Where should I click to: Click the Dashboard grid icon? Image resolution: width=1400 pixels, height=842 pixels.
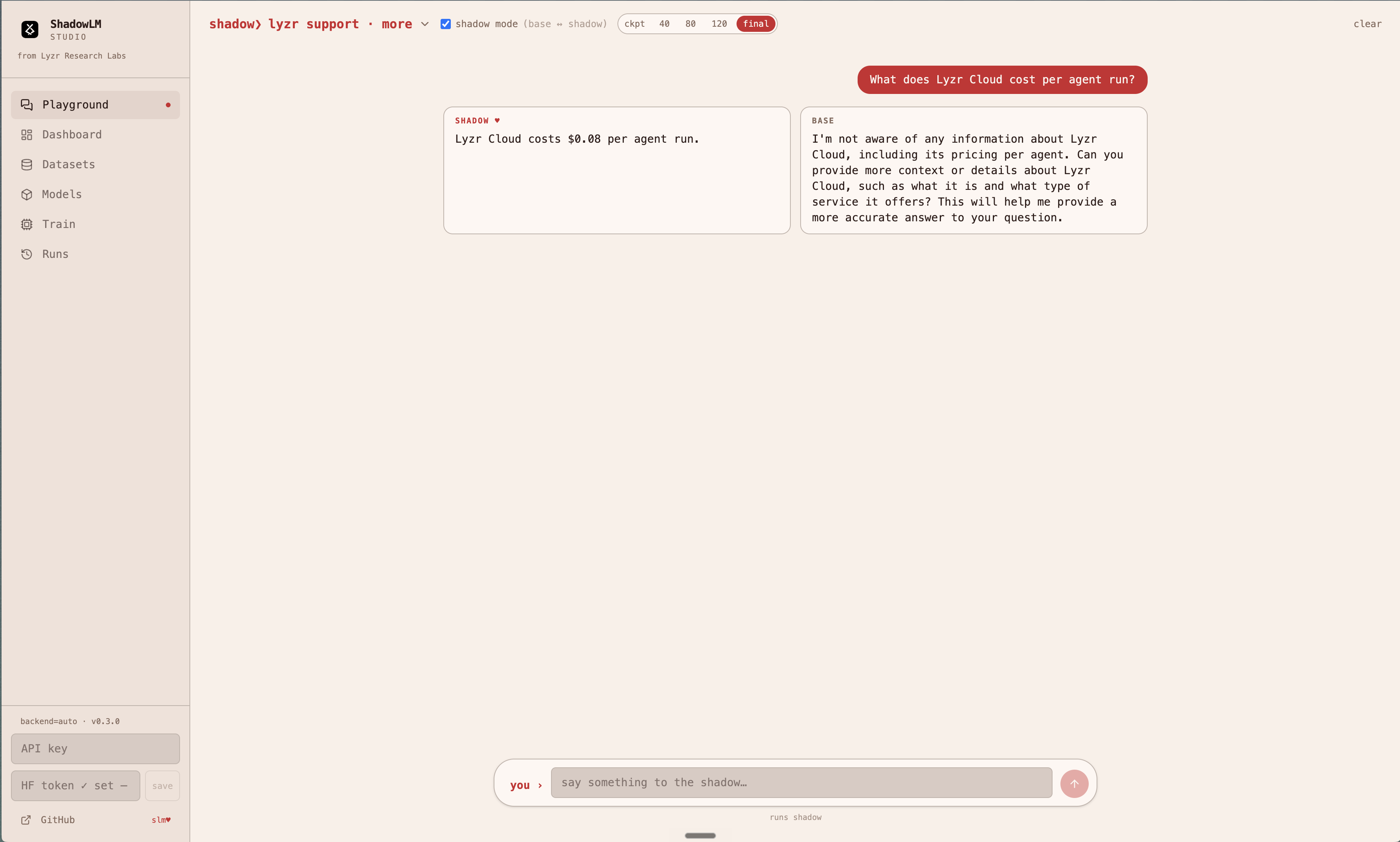pos(27,134)
